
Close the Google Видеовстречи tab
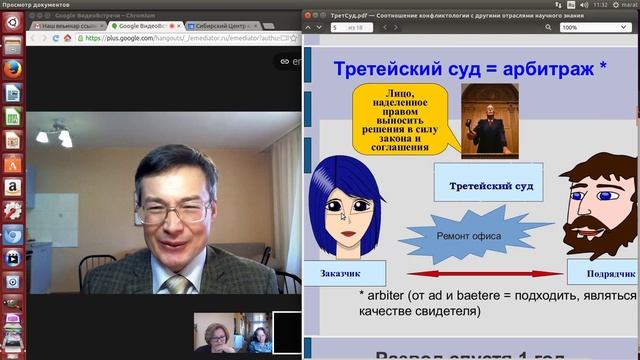pos(179,26)
